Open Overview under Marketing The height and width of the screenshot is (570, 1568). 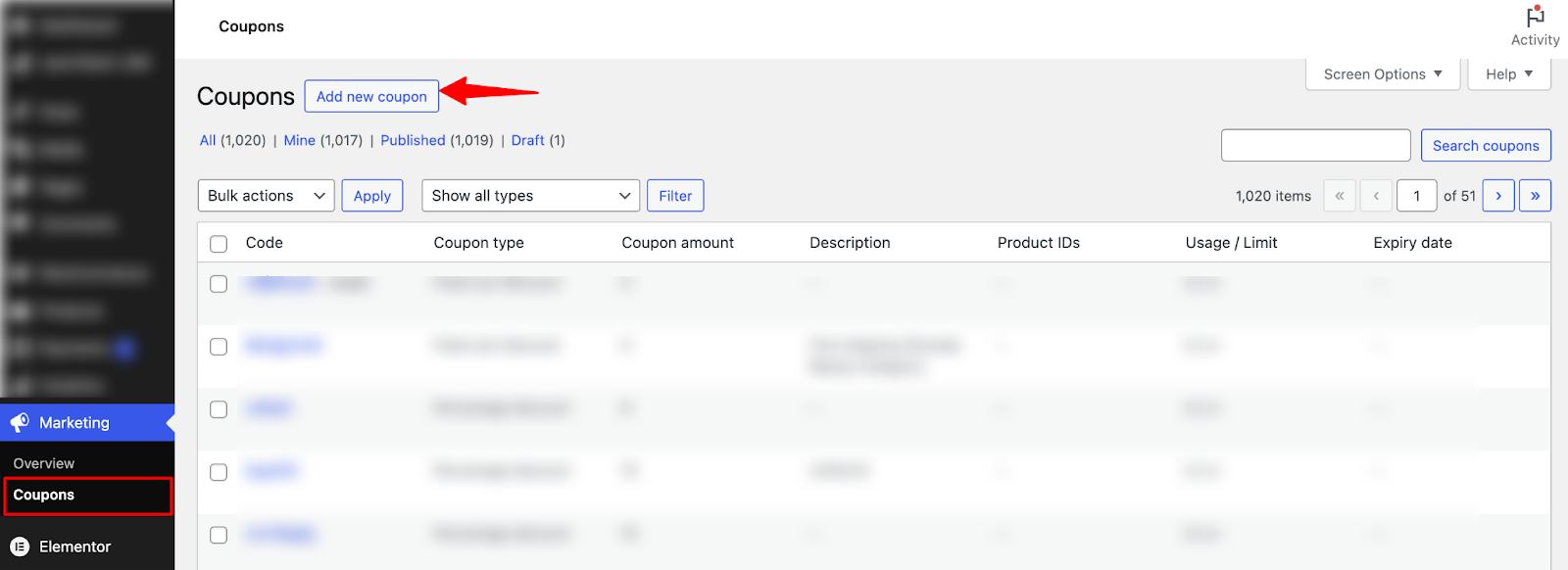point(44,463)
